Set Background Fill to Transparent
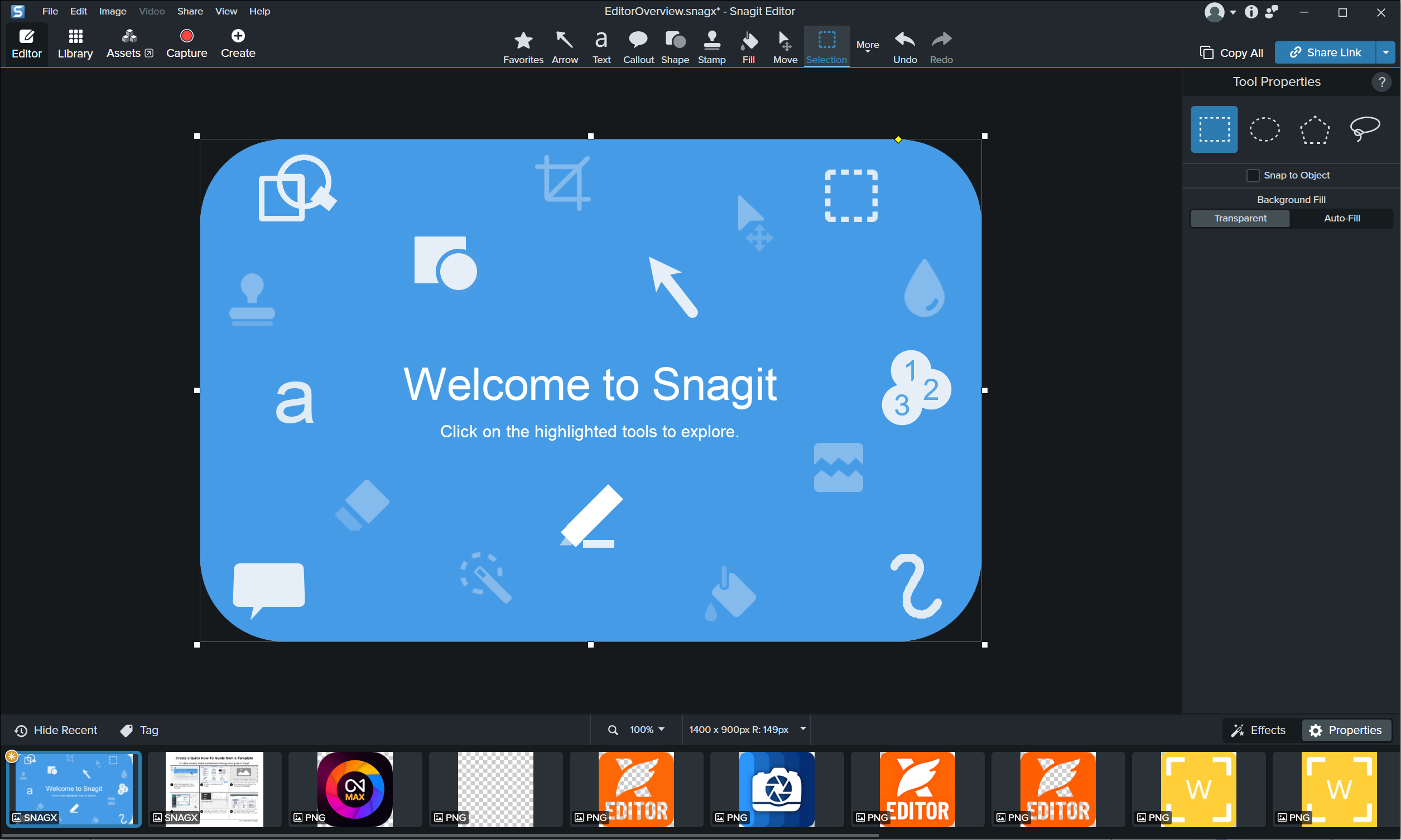Screen dimensions: 1401x840 (1240, 218)
